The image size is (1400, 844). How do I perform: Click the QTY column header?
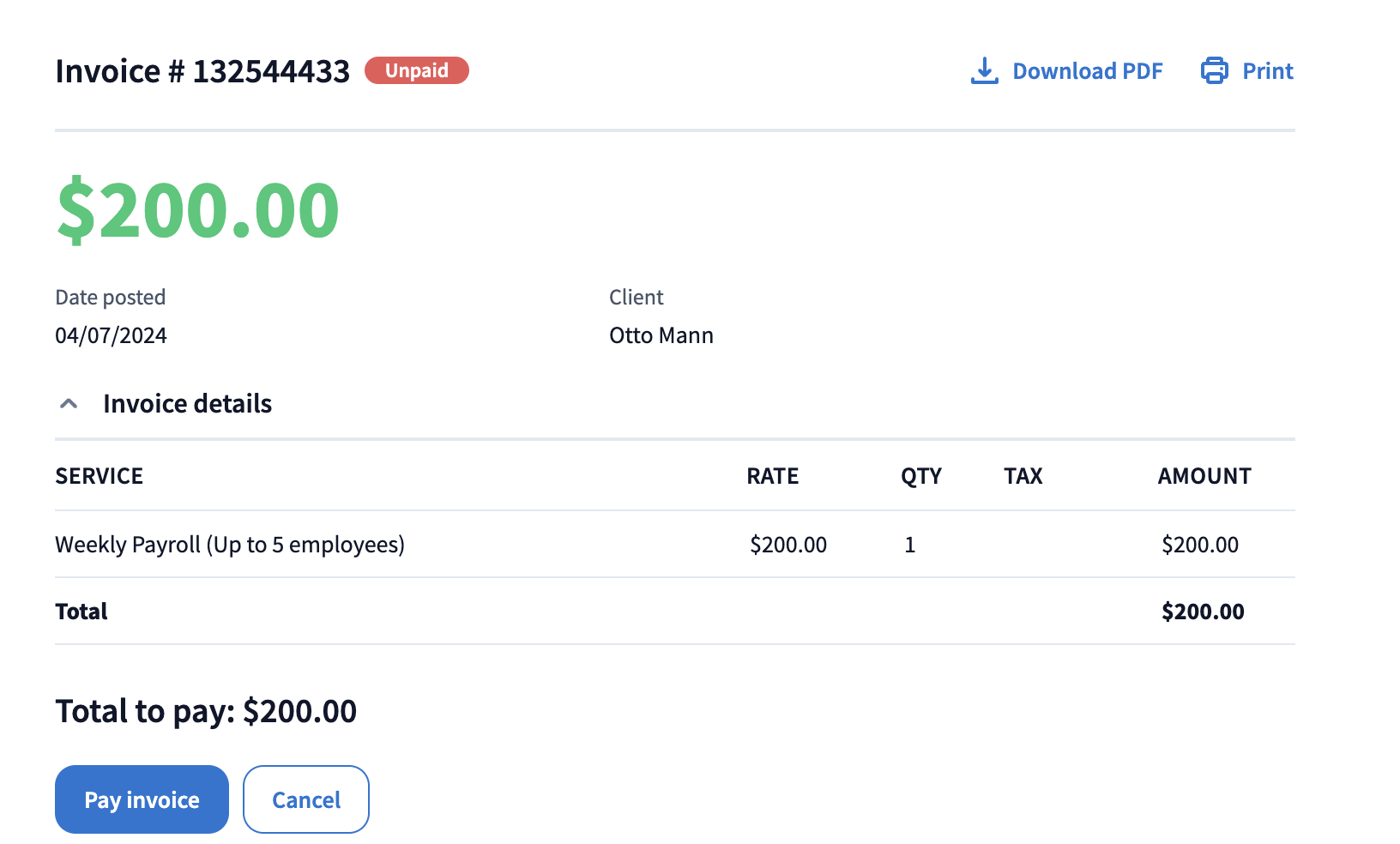(920, 476)
